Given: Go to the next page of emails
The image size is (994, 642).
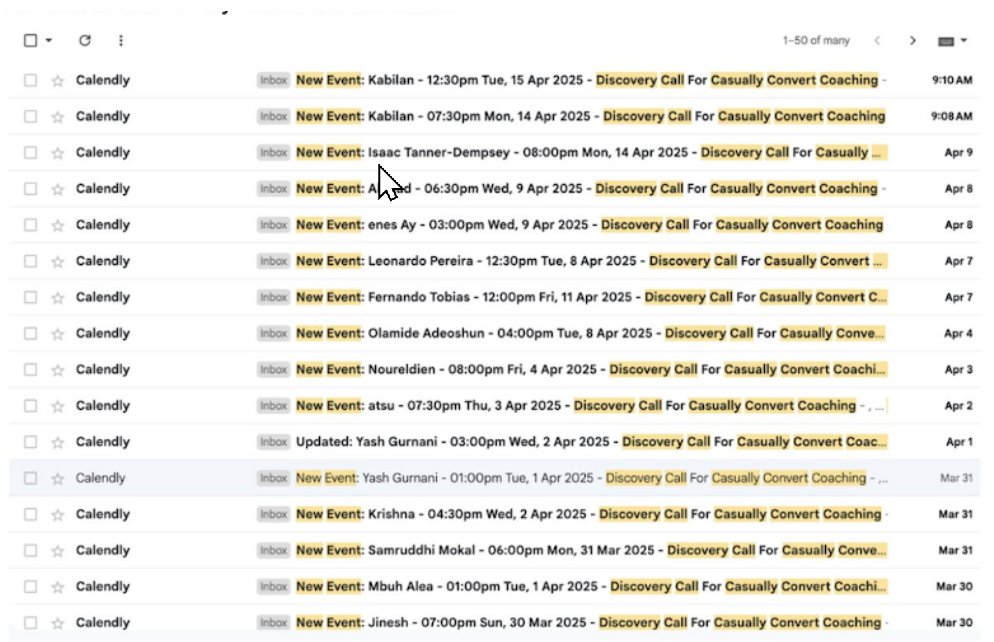Looking at the screenshot, I should coord(912,41).
